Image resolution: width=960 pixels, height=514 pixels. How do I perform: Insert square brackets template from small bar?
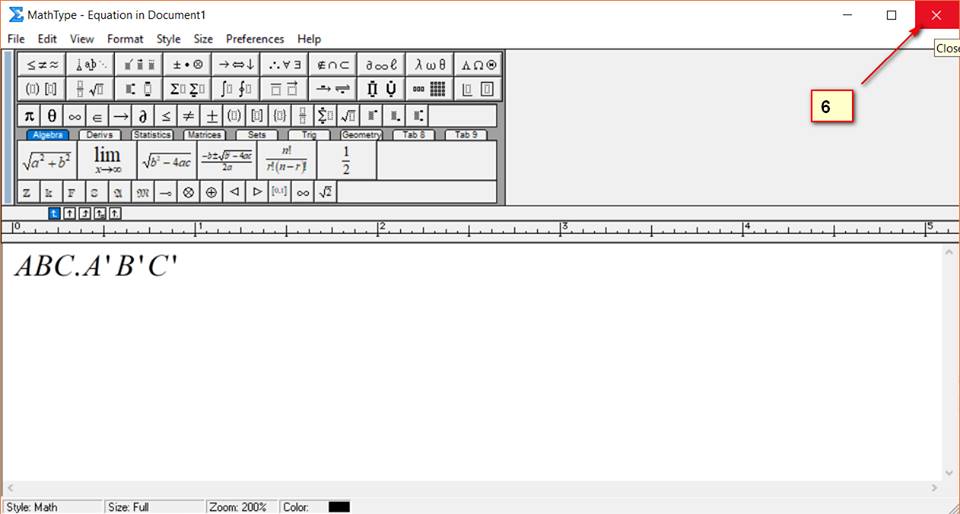pyautogui.click(x=257, y=115)
